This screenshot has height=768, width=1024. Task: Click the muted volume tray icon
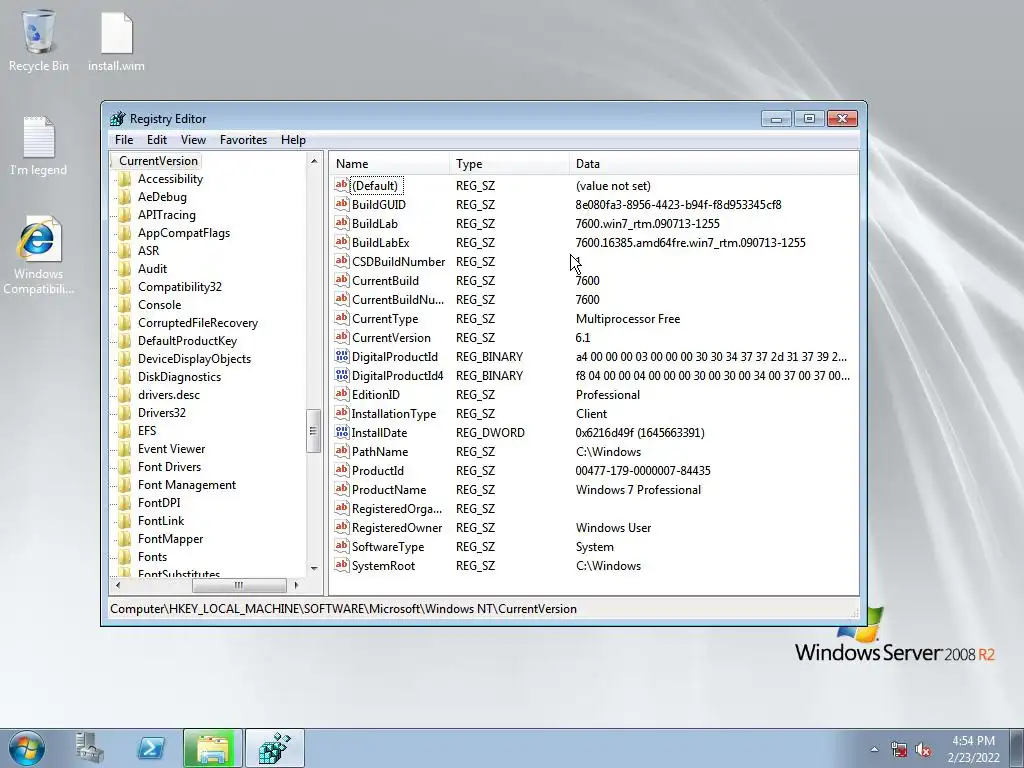[923, 749]
